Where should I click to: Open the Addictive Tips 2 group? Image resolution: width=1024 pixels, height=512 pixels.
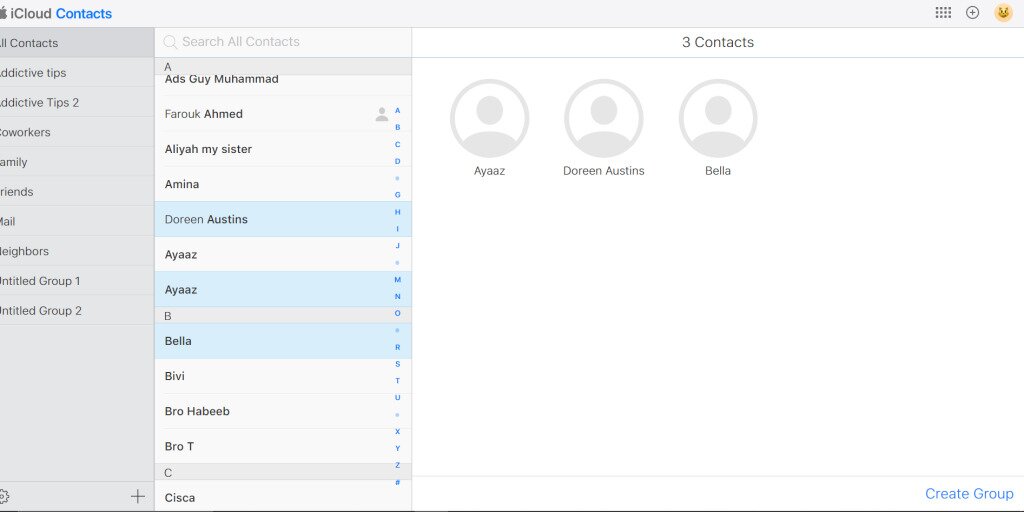coord(77,103)
